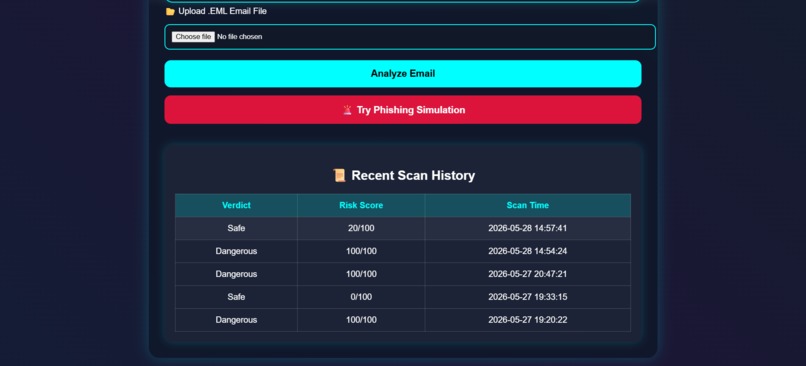Click Dangerous verdict in the 14:54:24 row
The image size is (806, 366).
[236, 251]
